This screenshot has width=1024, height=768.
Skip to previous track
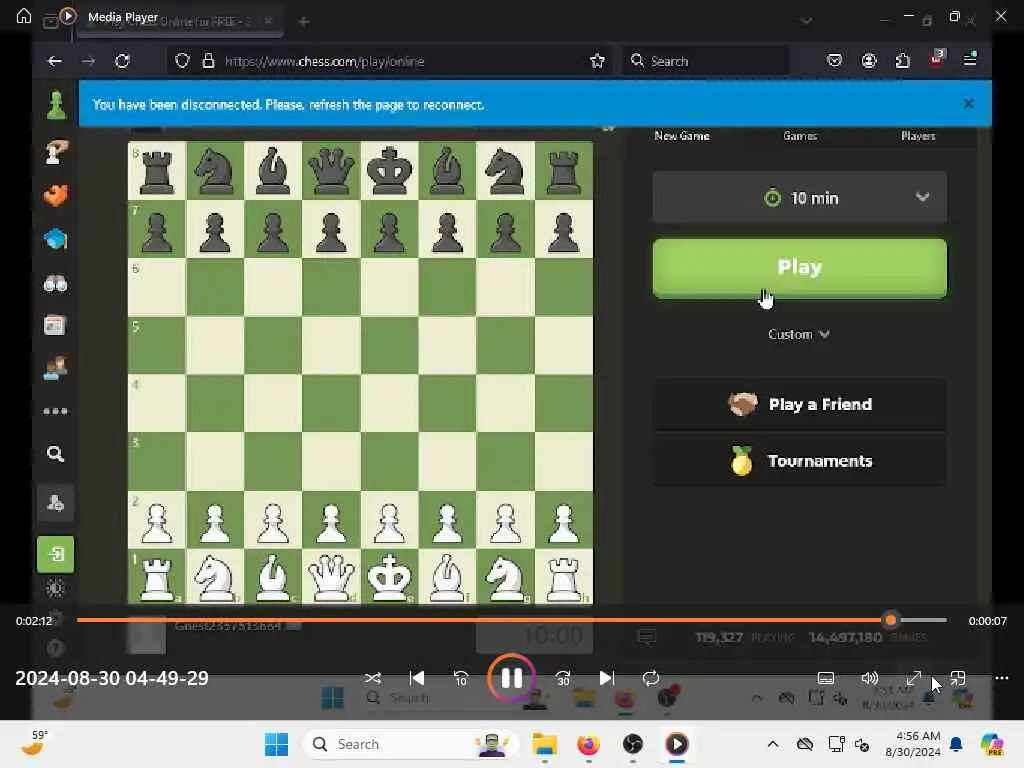click(x=417, y=678)
